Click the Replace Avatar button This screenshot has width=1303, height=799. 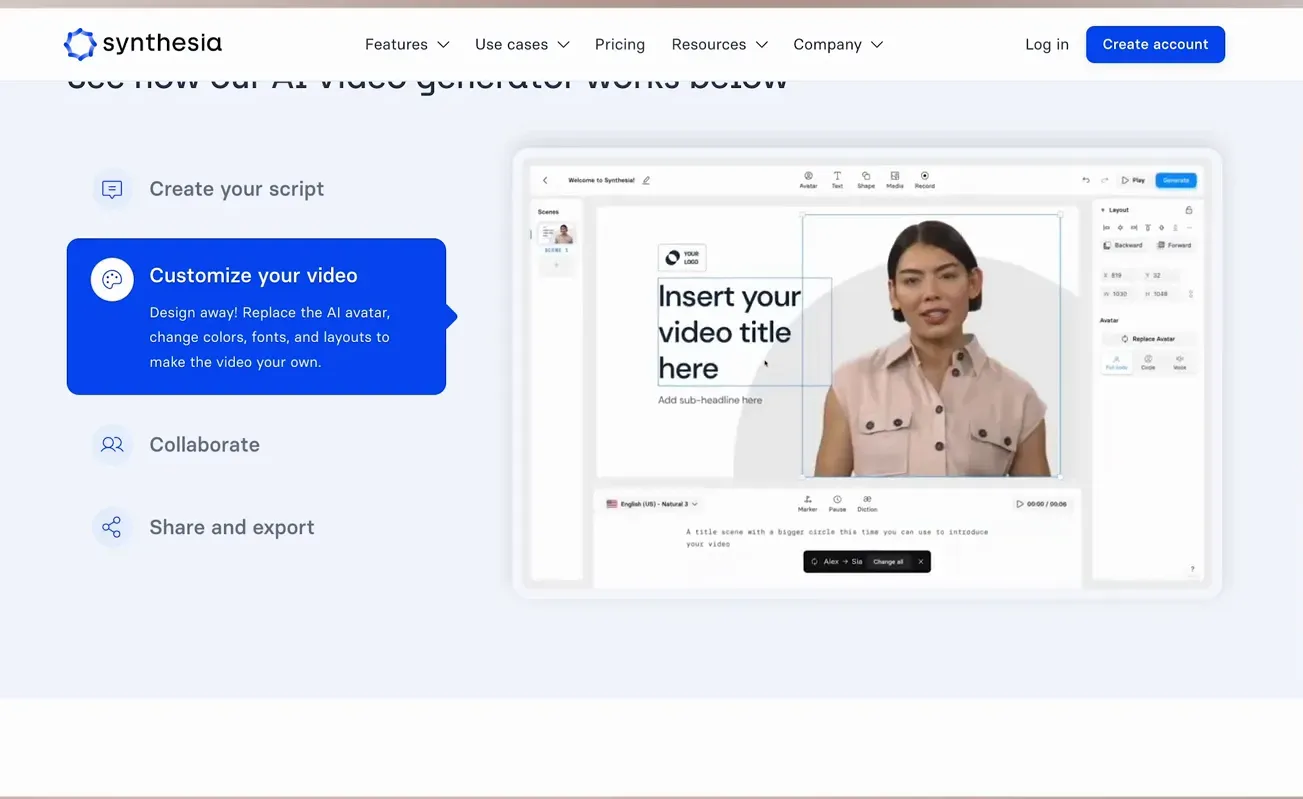1147,339
